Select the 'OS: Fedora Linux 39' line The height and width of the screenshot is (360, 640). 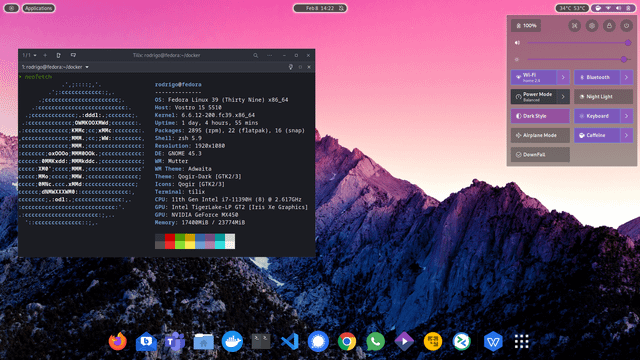(221, 100)
